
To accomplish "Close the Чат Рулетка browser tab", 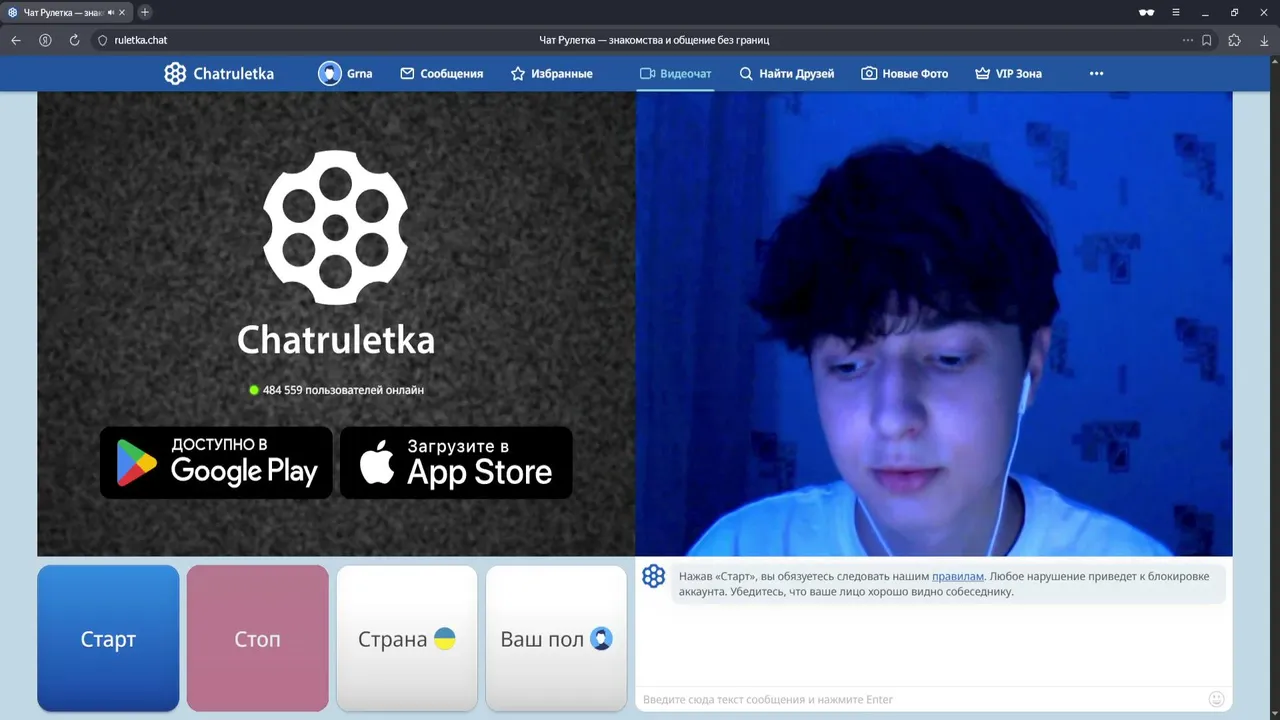I will point(123,12).
